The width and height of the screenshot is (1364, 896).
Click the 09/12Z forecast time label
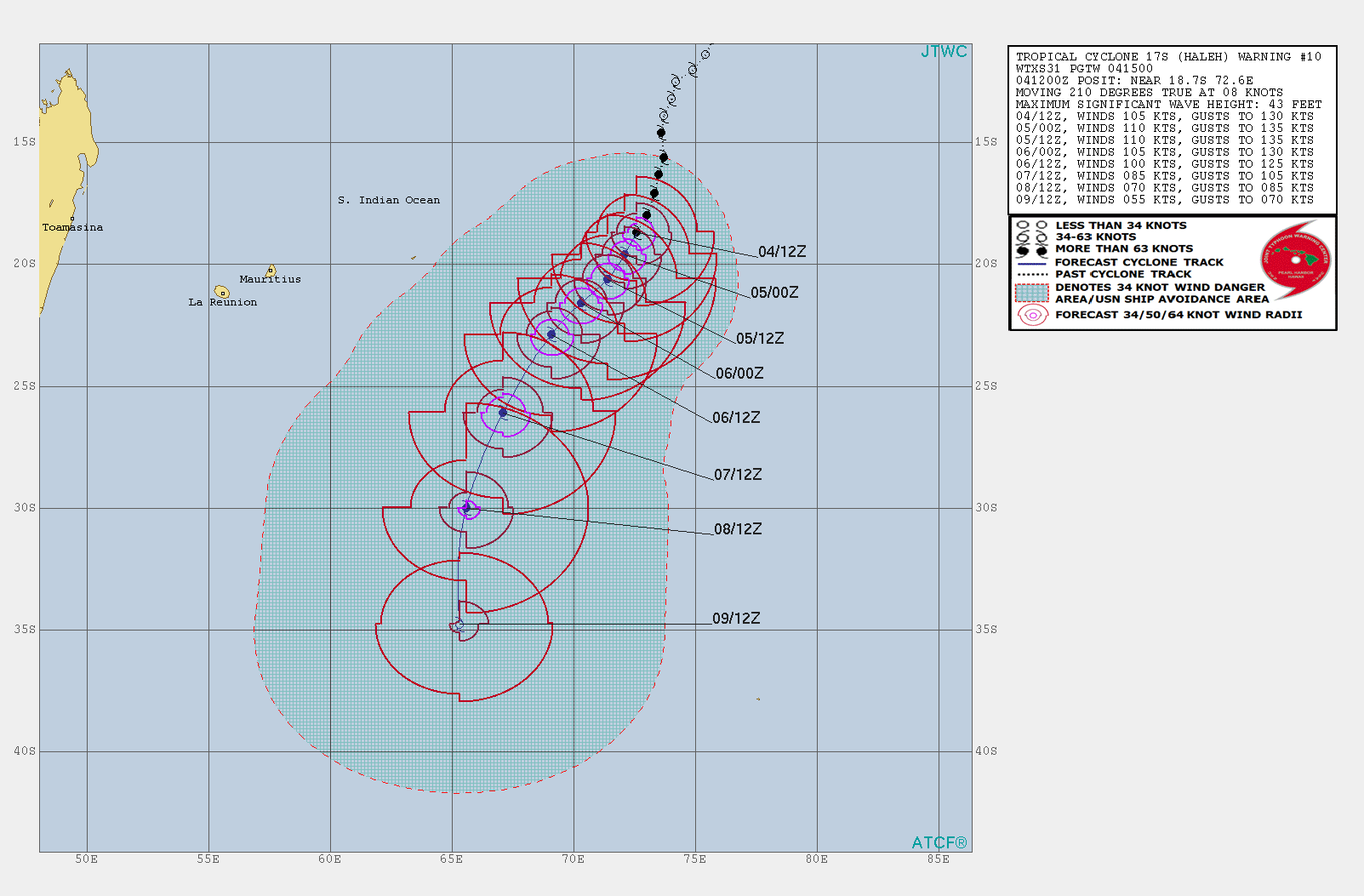click(736, 619)
